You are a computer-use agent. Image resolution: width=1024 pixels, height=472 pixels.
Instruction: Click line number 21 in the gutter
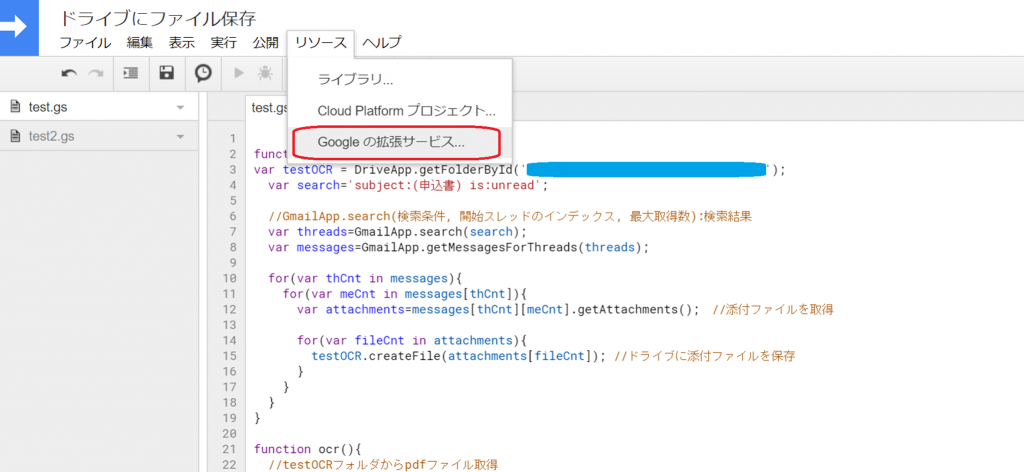228,449
